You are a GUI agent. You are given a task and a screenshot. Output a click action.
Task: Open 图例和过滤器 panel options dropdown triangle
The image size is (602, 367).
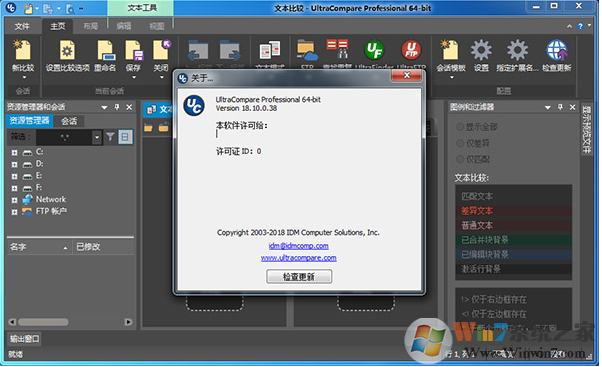pos(547,107)
